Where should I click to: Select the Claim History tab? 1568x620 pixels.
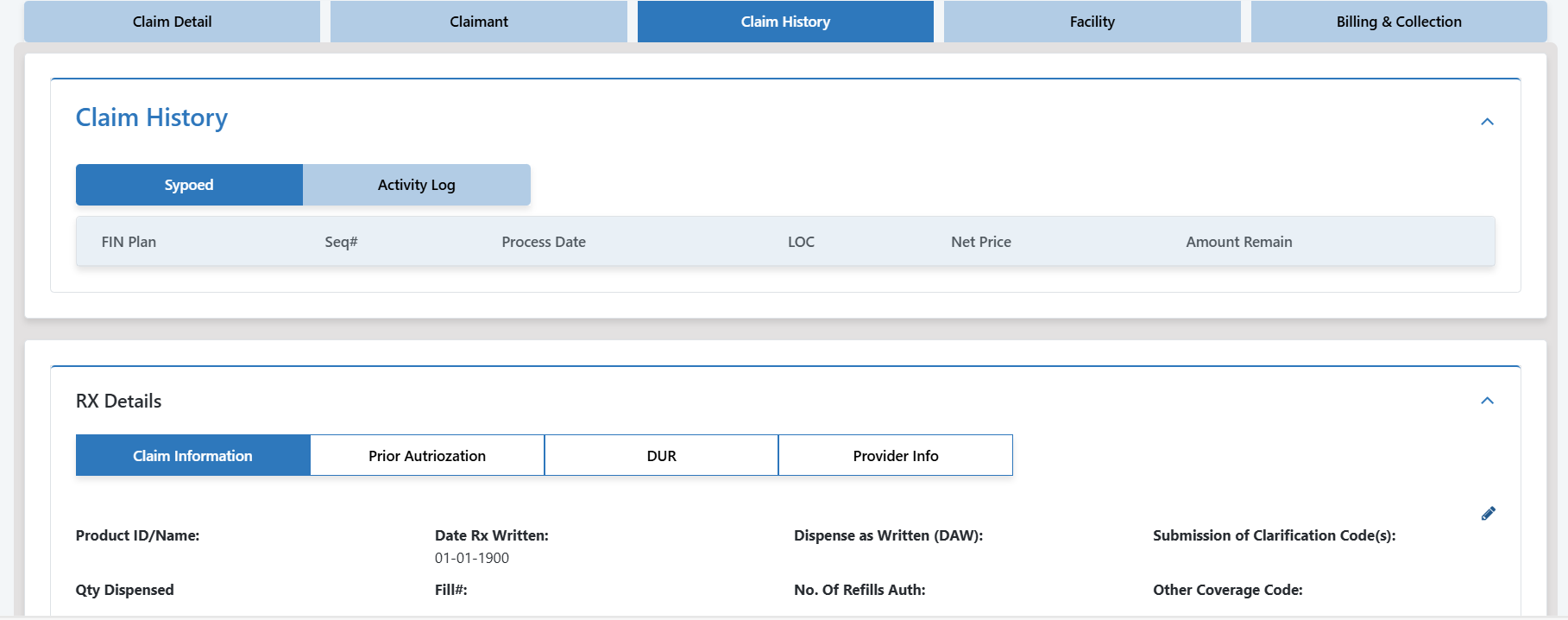[785, 22]
